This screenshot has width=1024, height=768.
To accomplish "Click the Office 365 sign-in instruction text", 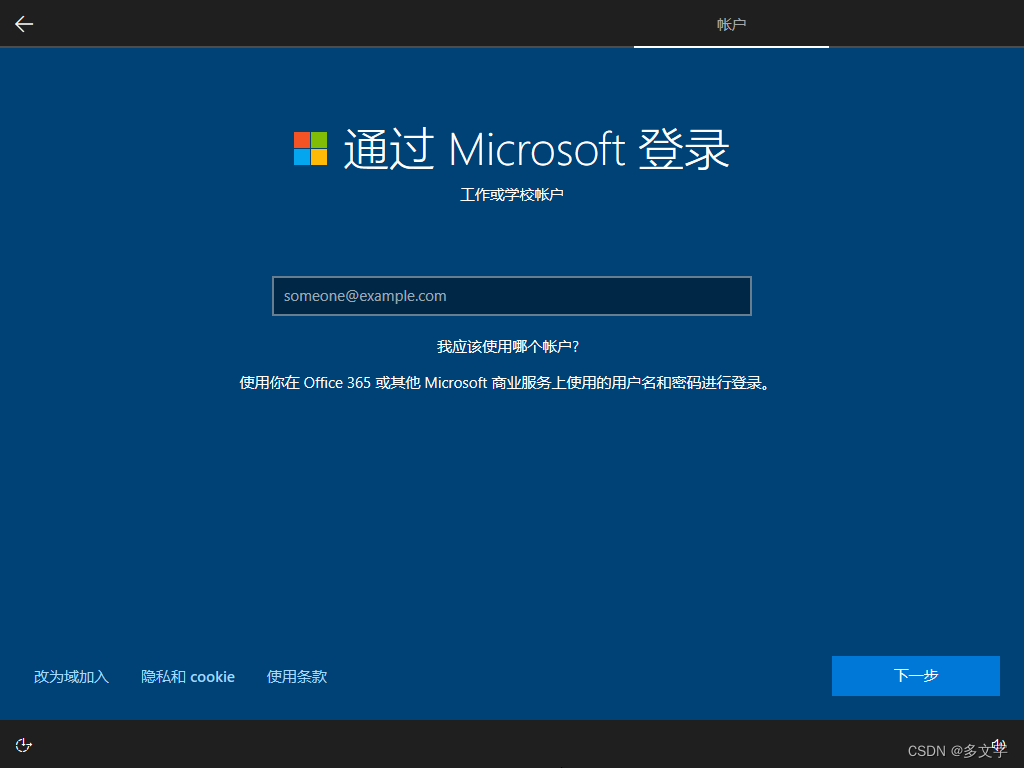I will point(505,383).
